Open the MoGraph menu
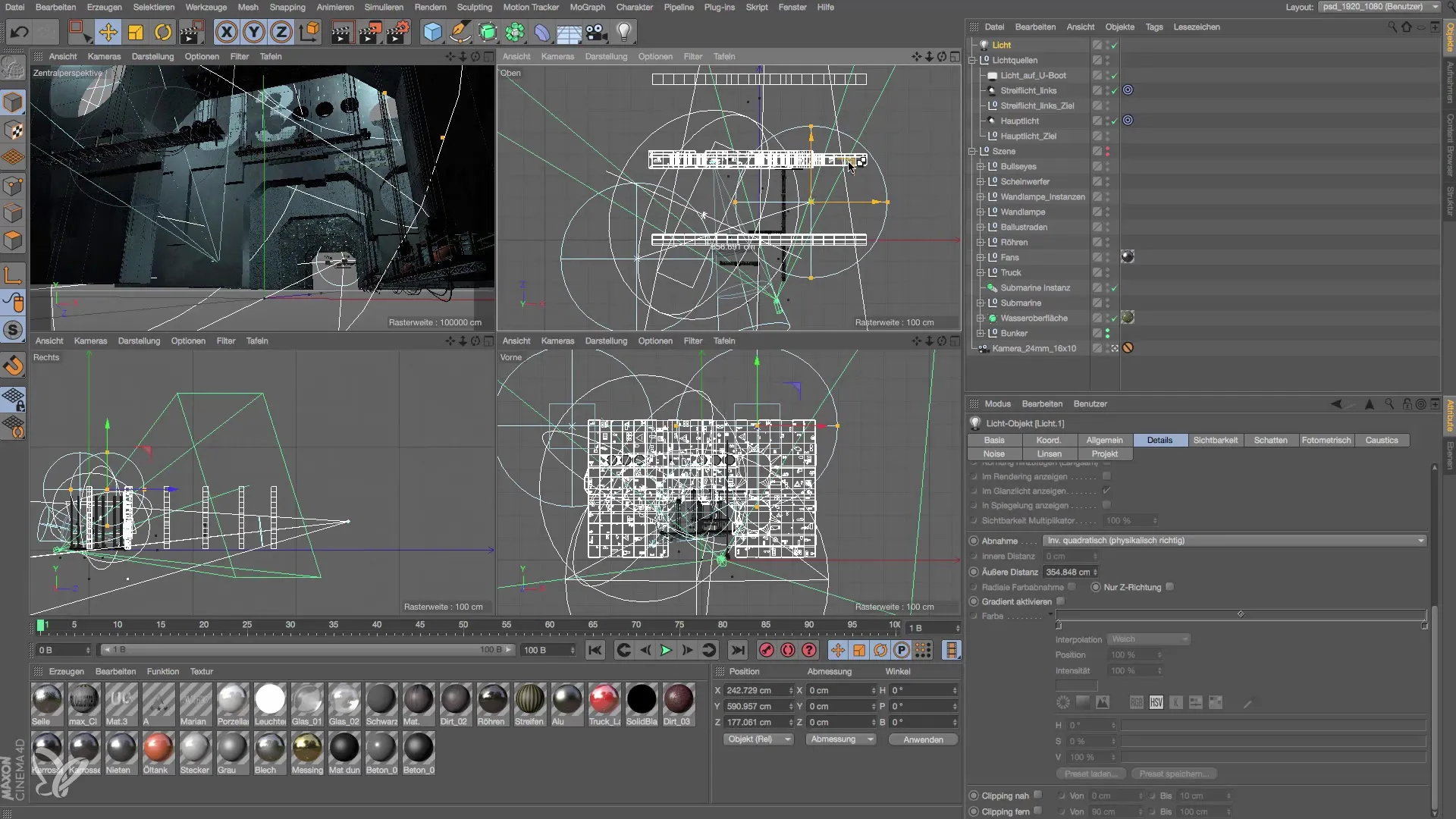Screen dimensions: 1456x819 coord(588,7)
